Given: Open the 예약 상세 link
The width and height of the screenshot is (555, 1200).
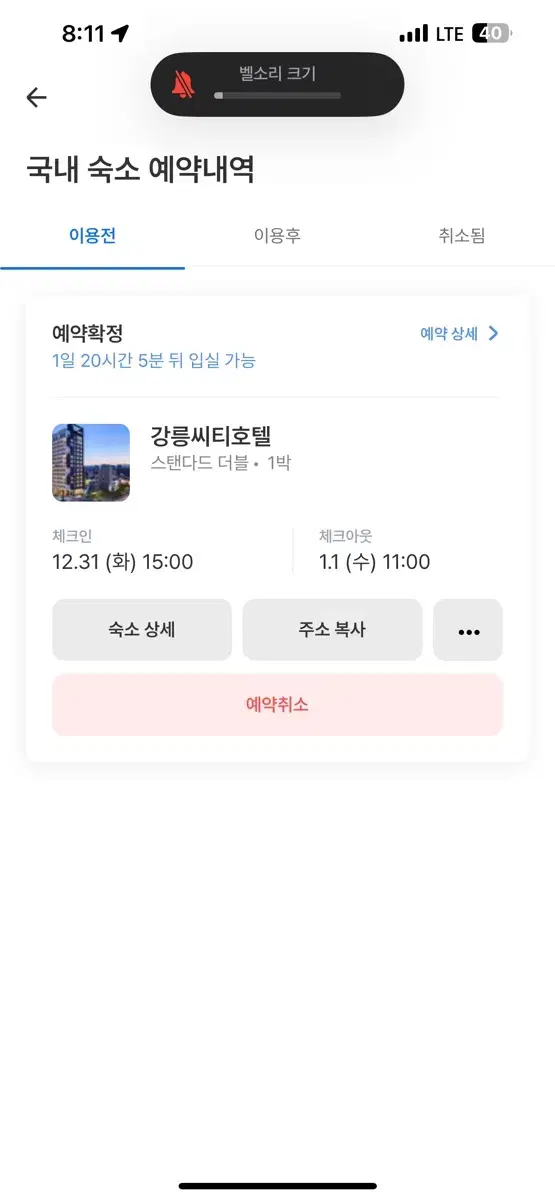Looking at the screenshot, I should tap(449, 334).
